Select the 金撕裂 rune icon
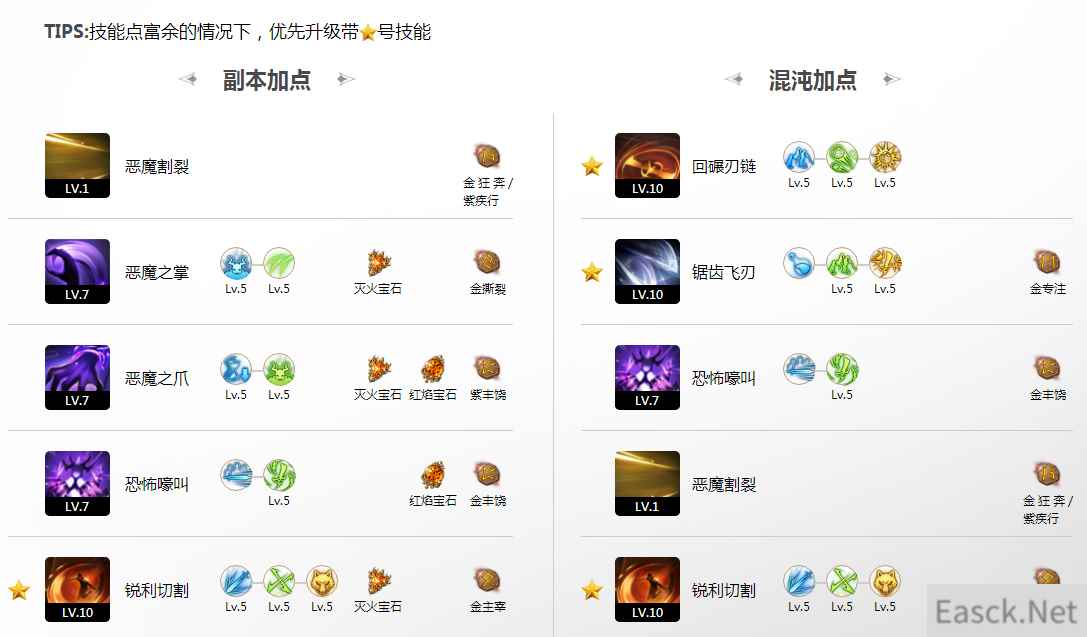The width and height of the screenshot is (1087, 637). point(487,262)
